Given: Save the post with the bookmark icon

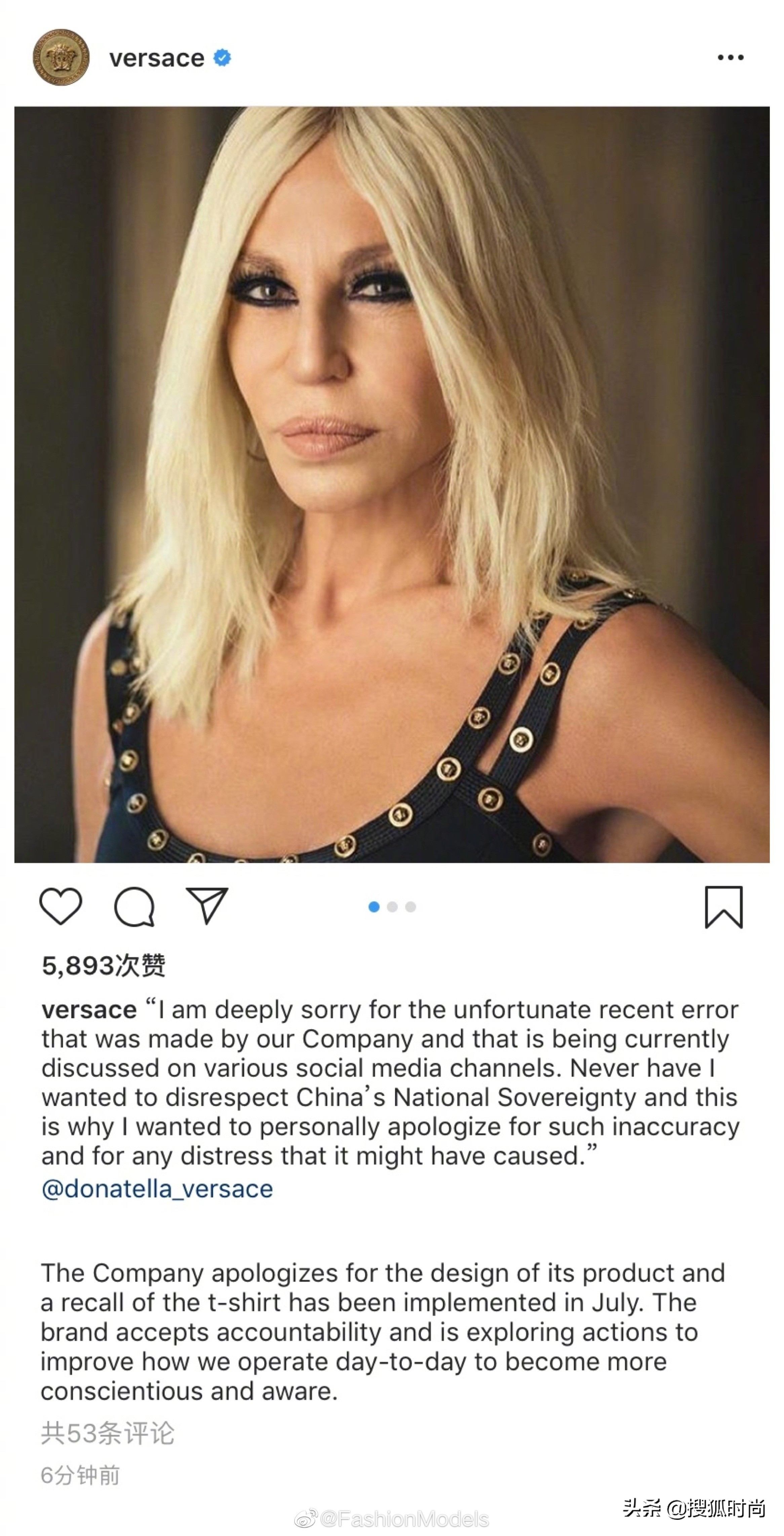Looking at the screenshot, I should (x=724, y=907).
